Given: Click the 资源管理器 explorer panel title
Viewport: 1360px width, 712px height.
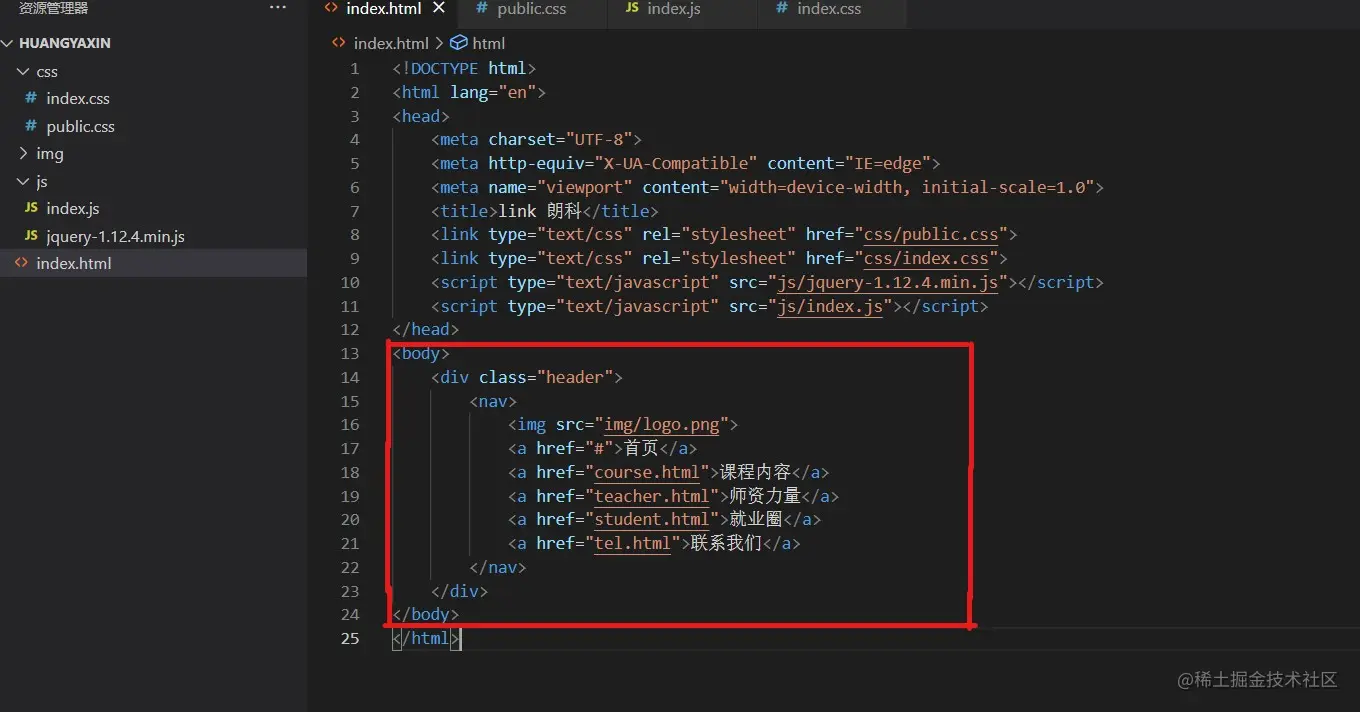Looking at the screenshot, I should [54, 8].
